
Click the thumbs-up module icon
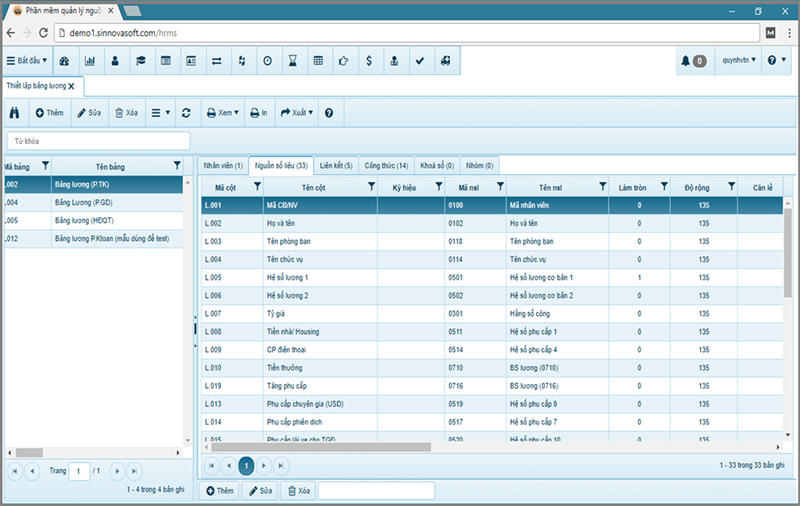point(343,61)
